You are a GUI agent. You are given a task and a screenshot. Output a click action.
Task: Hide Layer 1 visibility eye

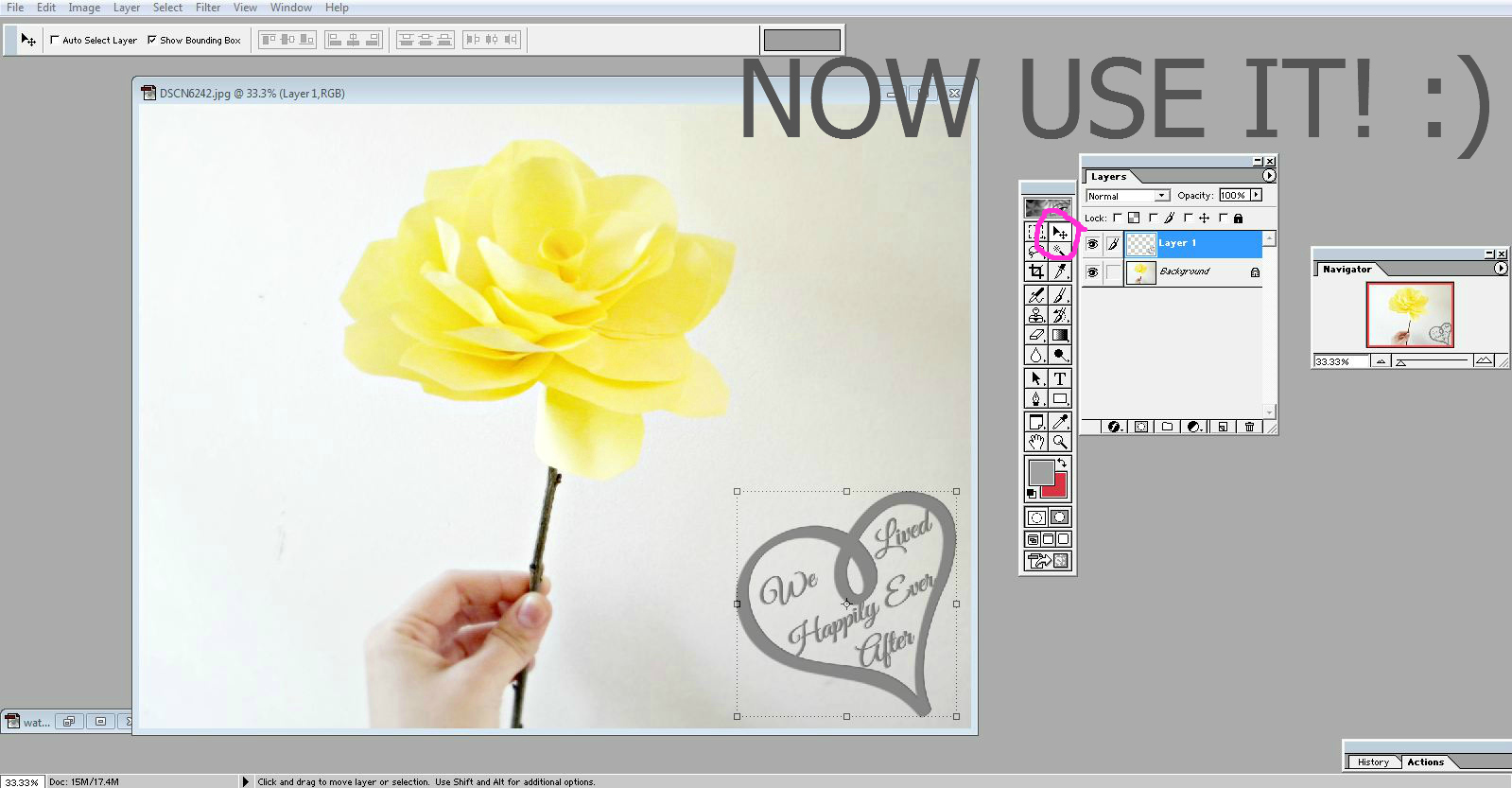tap(1092, 244)
